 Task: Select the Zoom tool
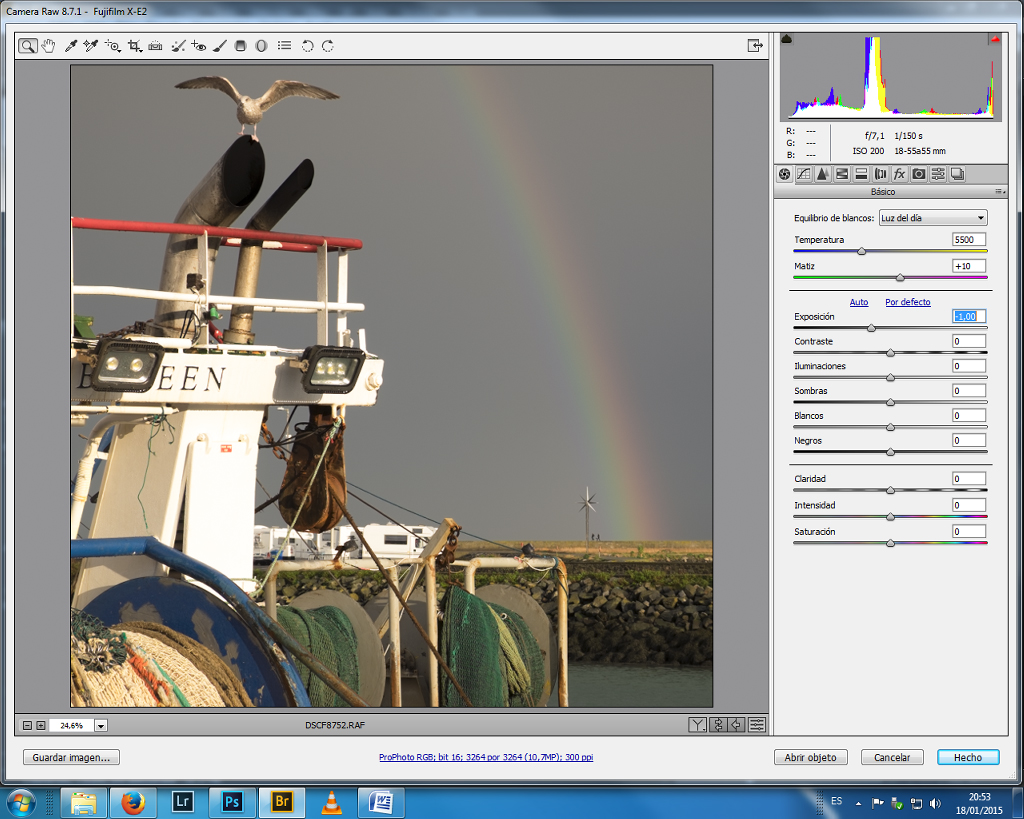click(27, 46)
